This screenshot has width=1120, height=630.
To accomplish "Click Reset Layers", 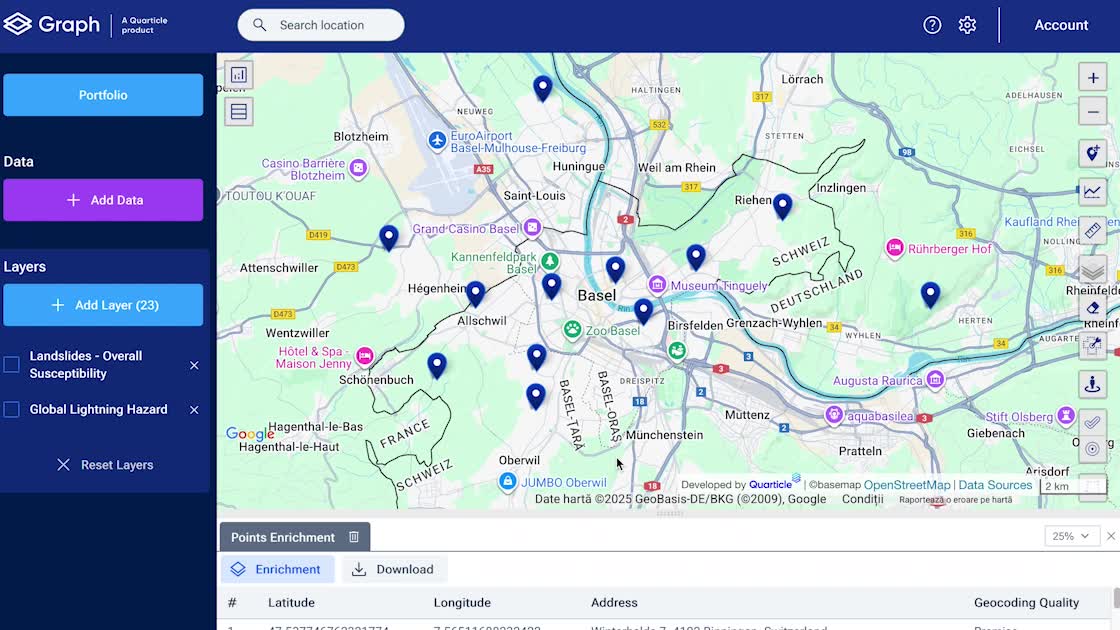I will coord(105,464).
